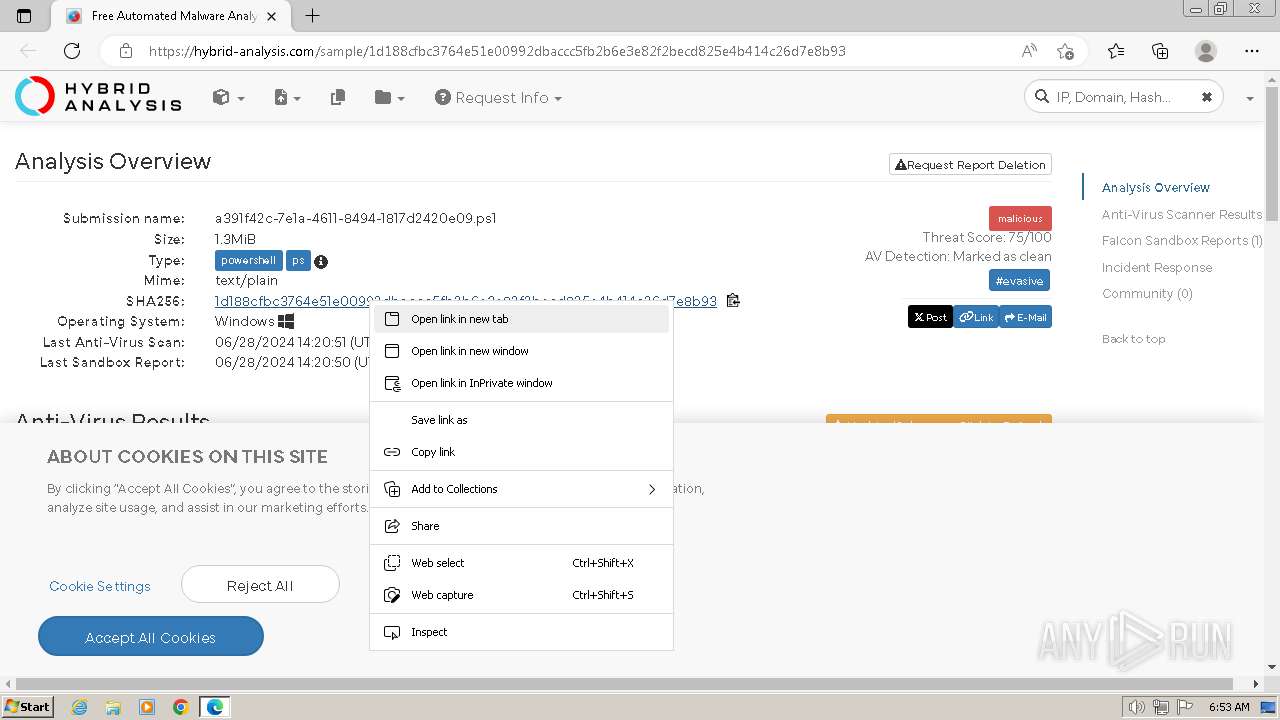1280x720 pixels.
Task: Open the sandbox cube dropdown in navbar
Action: click(x=228, y=97)
